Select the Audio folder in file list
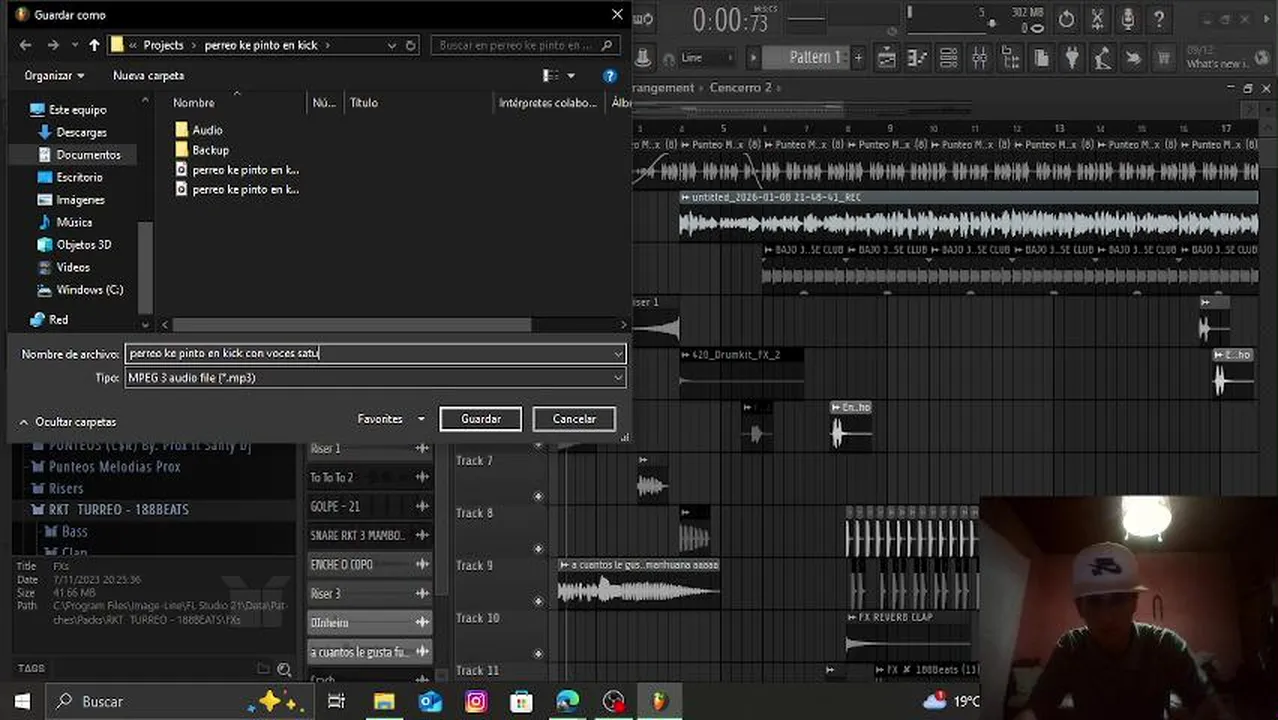The image size is (1278, 720). point(207,130)
